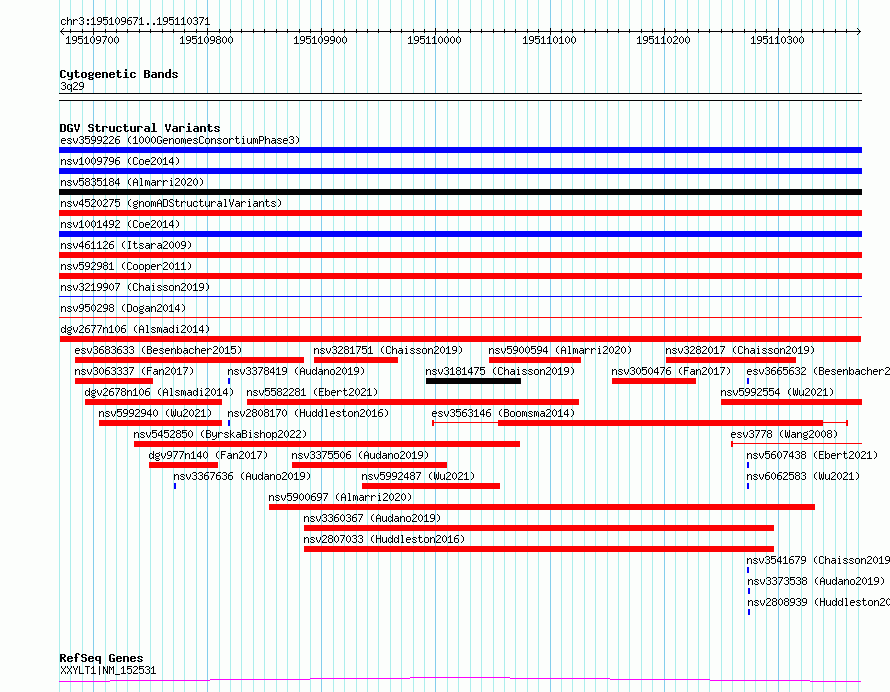Select the black nsv5835184 variant bar
This screenshot has height=692, width=890.
pyautogui.click(x=460, y=192)
